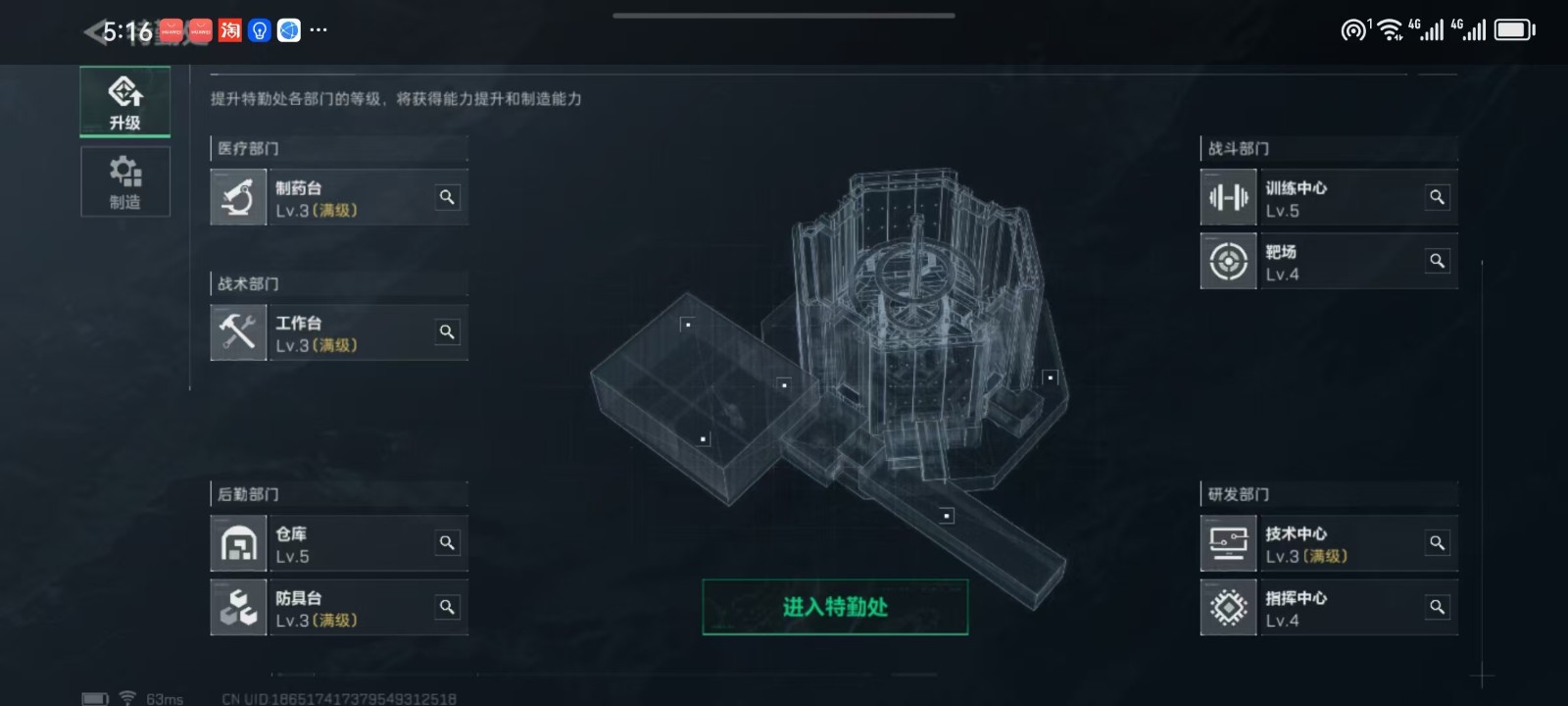Click the 进入特勤处 button
The width and height of the screenshot is (1568, 706).
tap(835, 607)
